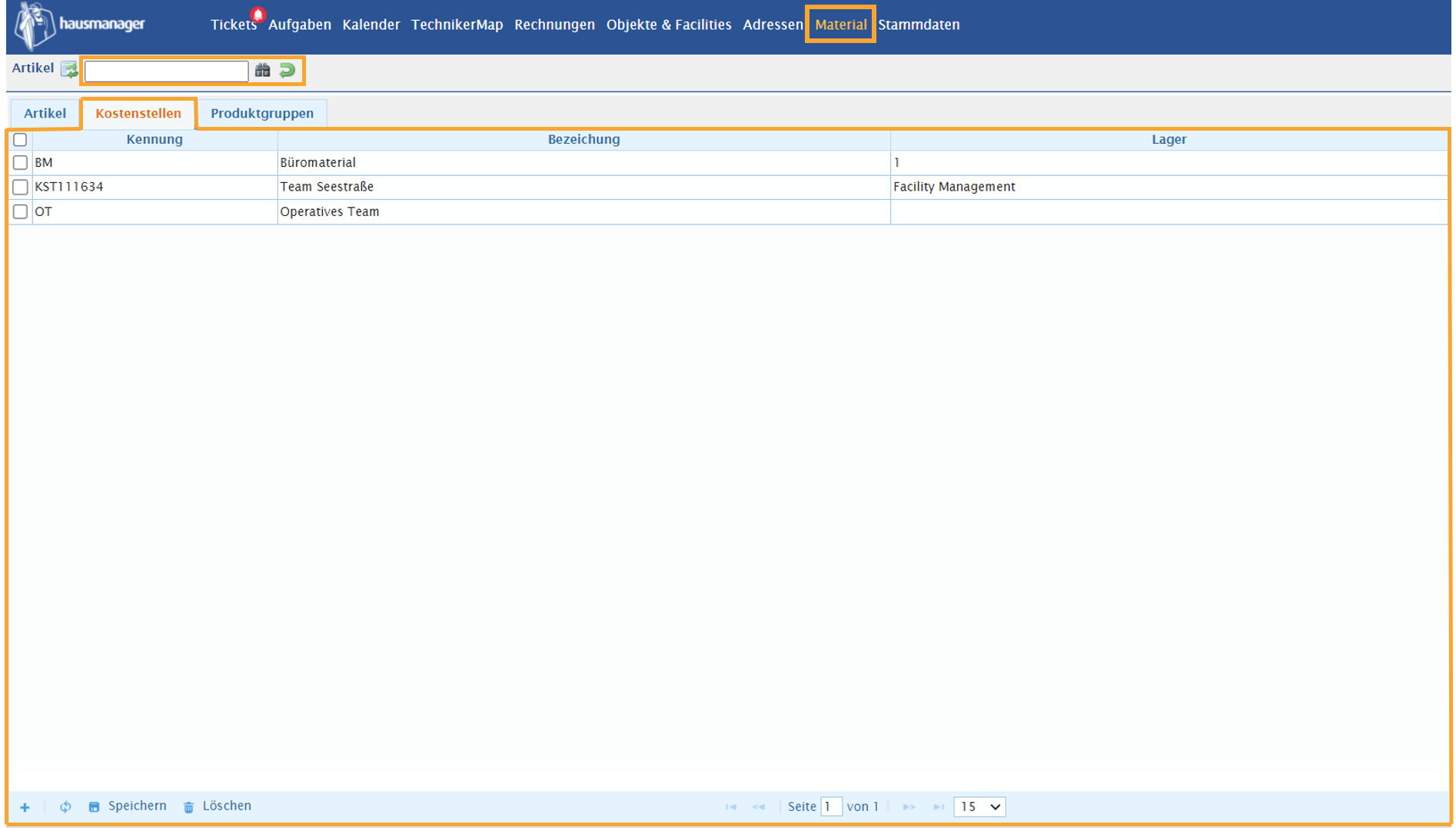Open the rows-per-page dropdown showing 15
Screen dimensions: 1456x828
point(979,806)
